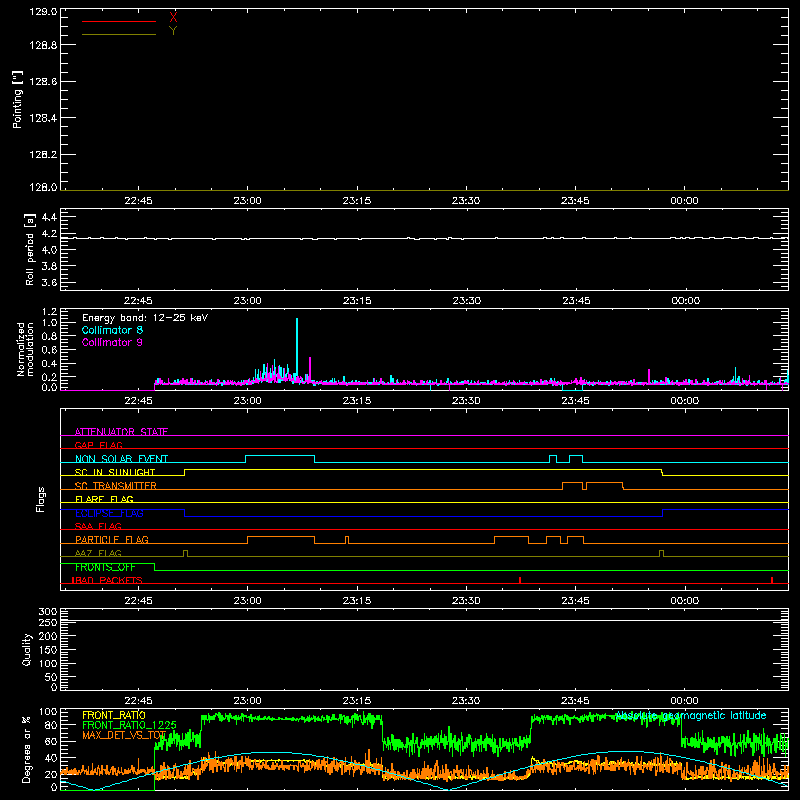Click the ATTENUATOR_STATE flag label
This screenshot has width=800, height=800.
[121, 432]
